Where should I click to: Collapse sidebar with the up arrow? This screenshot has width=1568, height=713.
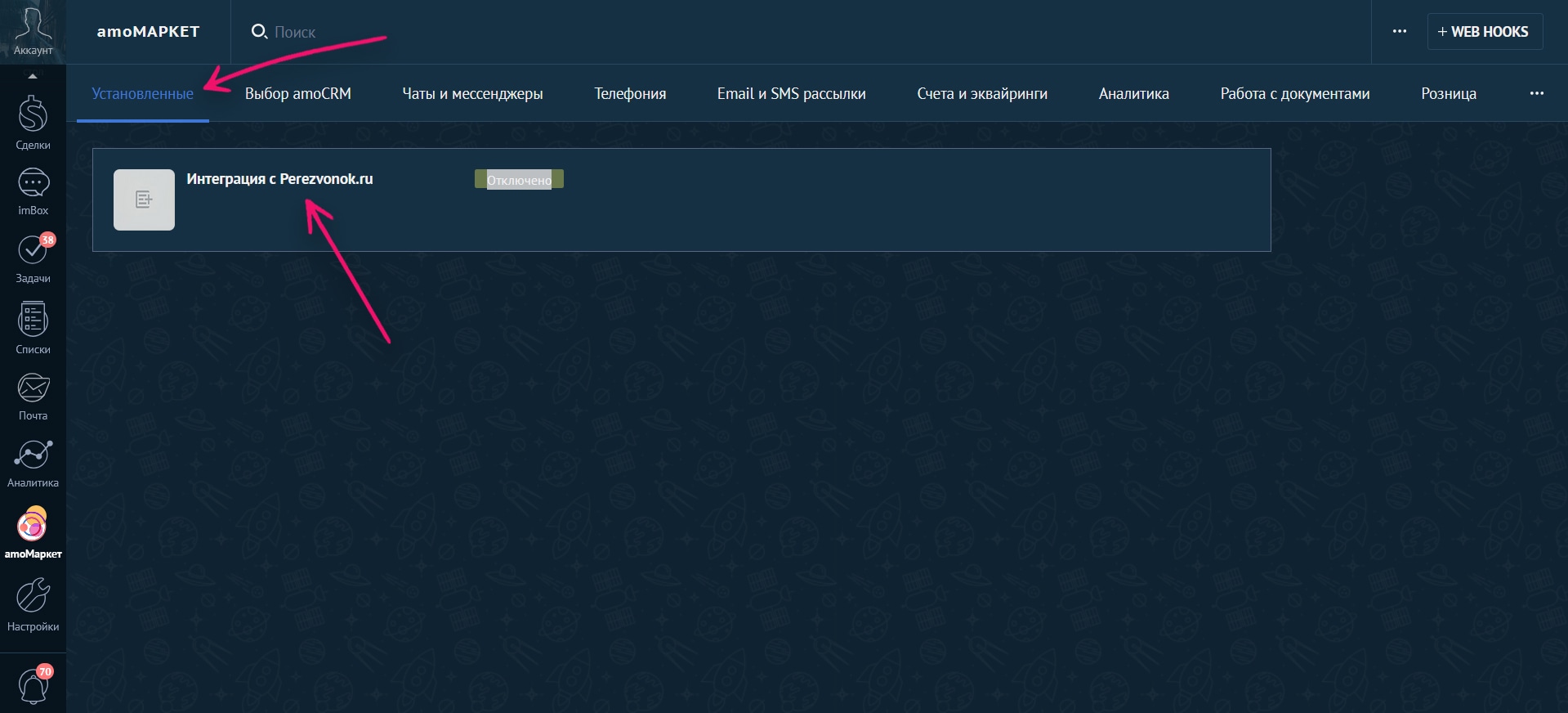click(33, 76)
